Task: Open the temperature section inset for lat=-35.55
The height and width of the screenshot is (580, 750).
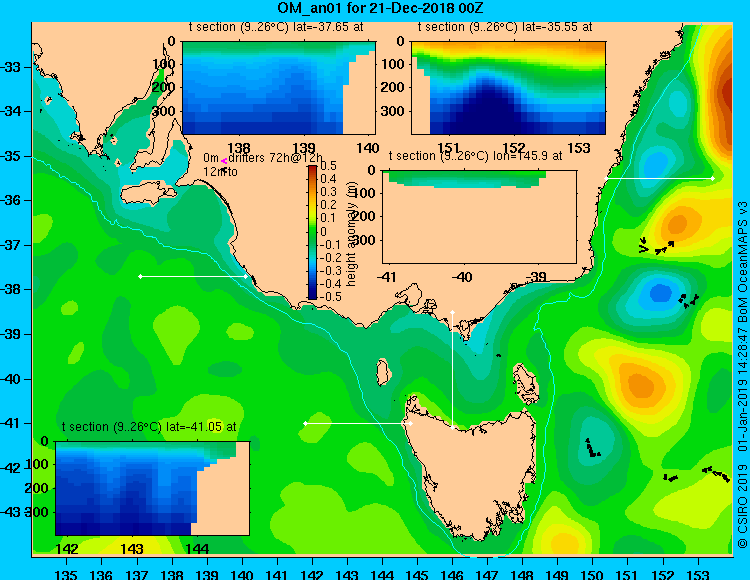Action: point(508,88)
